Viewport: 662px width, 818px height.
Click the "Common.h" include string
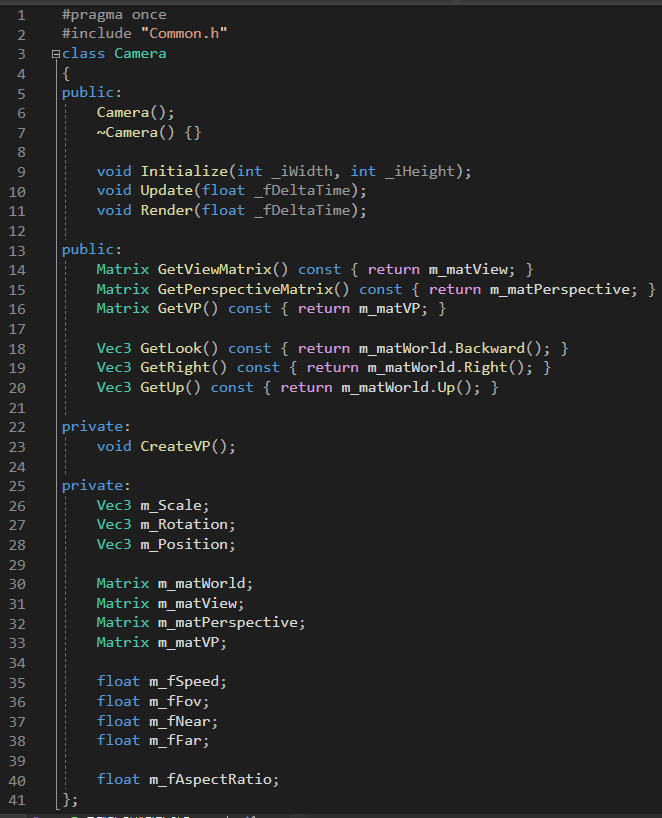coord(184,34)
